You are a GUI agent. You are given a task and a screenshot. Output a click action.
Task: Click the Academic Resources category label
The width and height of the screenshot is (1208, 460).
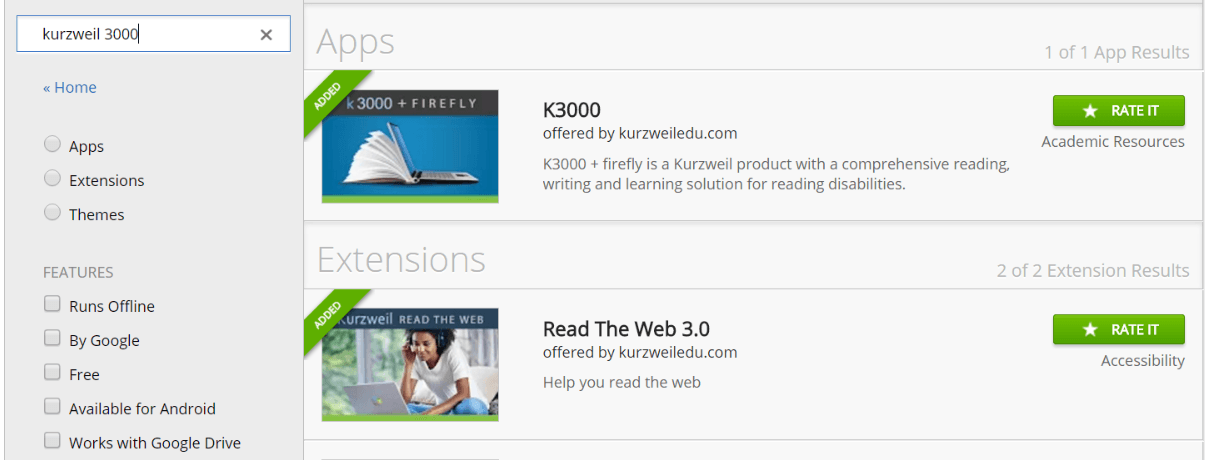(x=1112, y=142)
